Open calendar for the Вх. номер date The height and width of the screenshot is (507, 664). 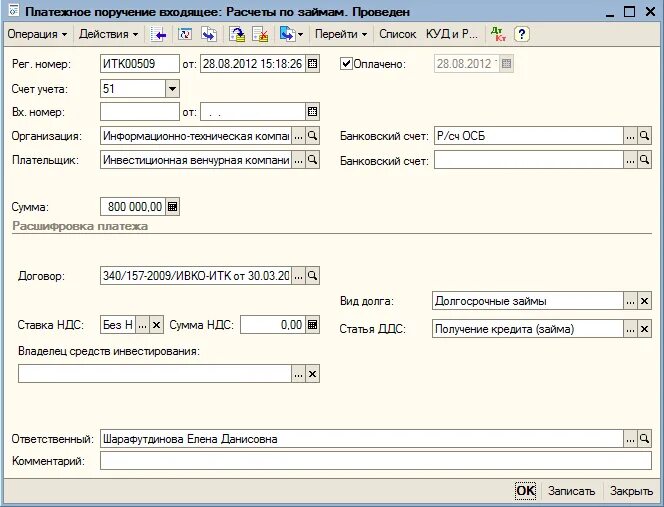(x=313, y=112)
